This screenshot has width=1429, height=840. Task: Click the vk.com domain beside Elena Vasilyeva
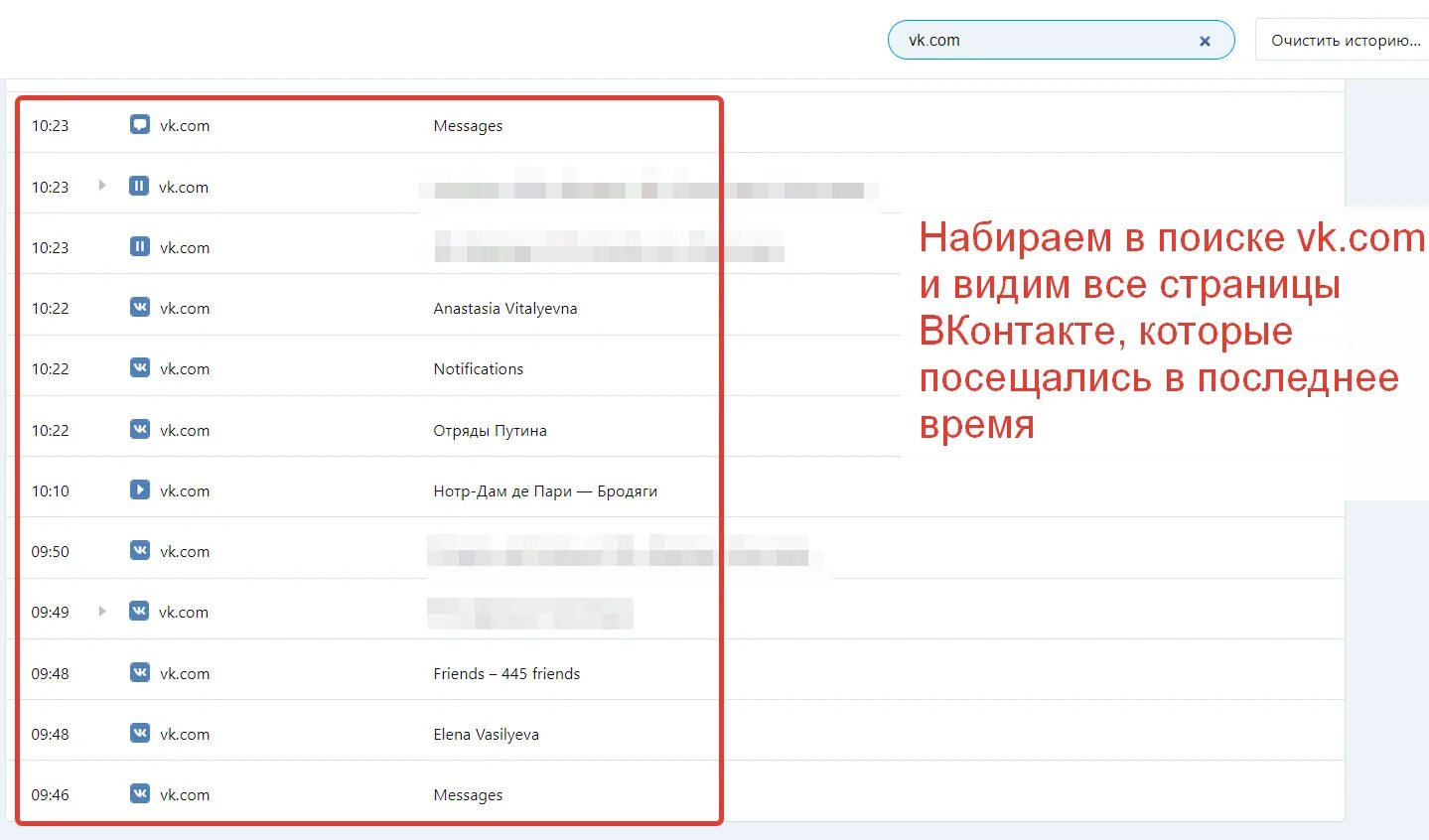coord(185,734)
